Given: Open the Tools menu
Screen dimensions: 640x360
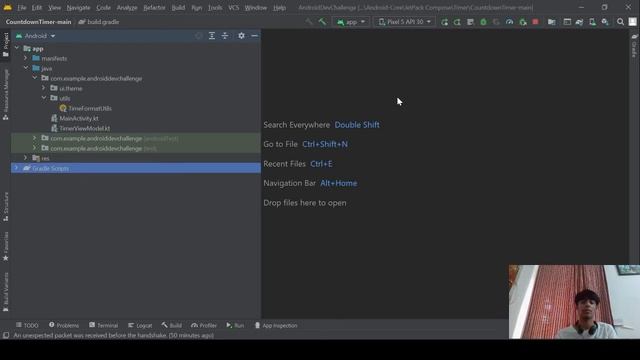Looking at the screenshot, I should (x=215, y=8).
